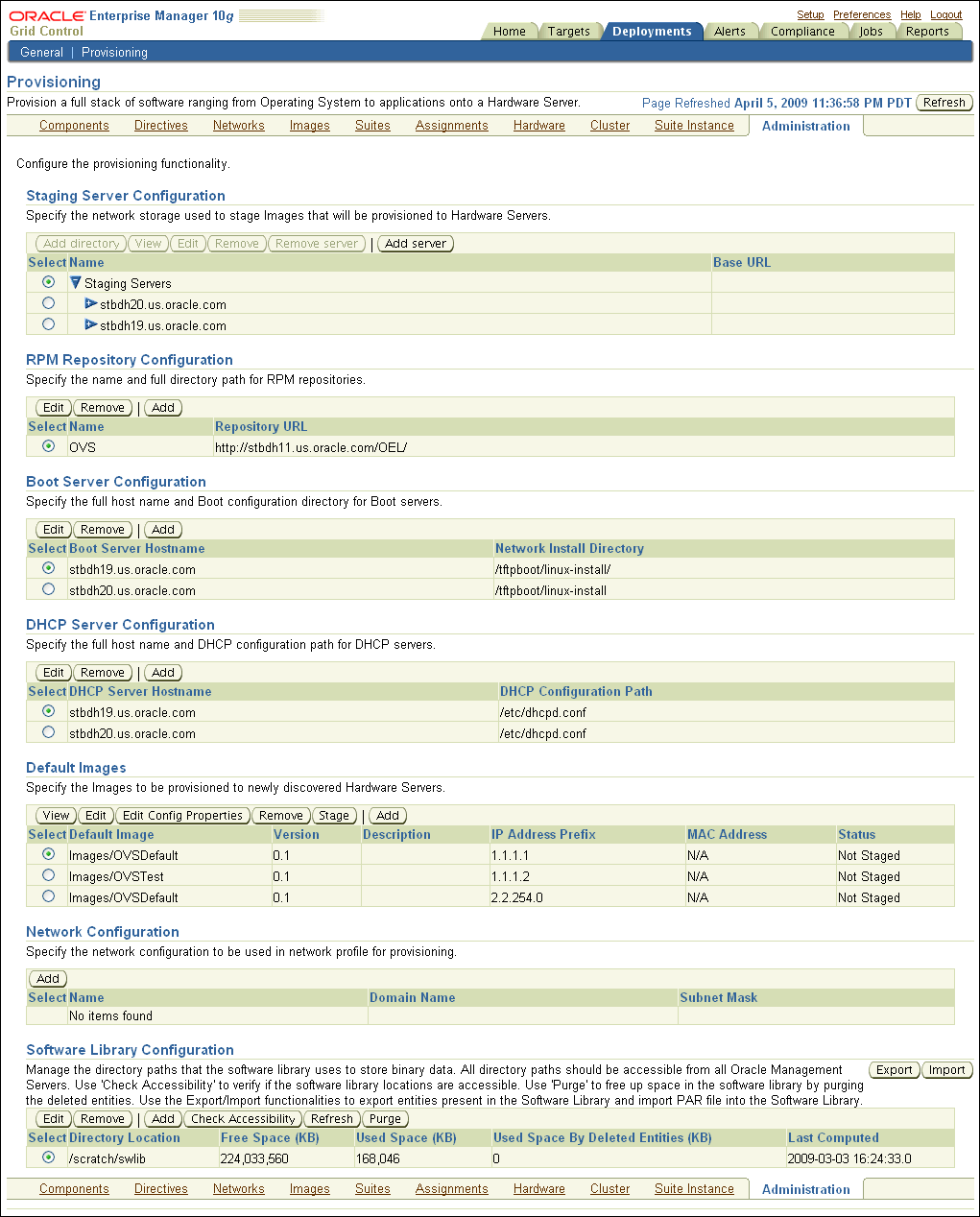Stage the selected default image

334,815
